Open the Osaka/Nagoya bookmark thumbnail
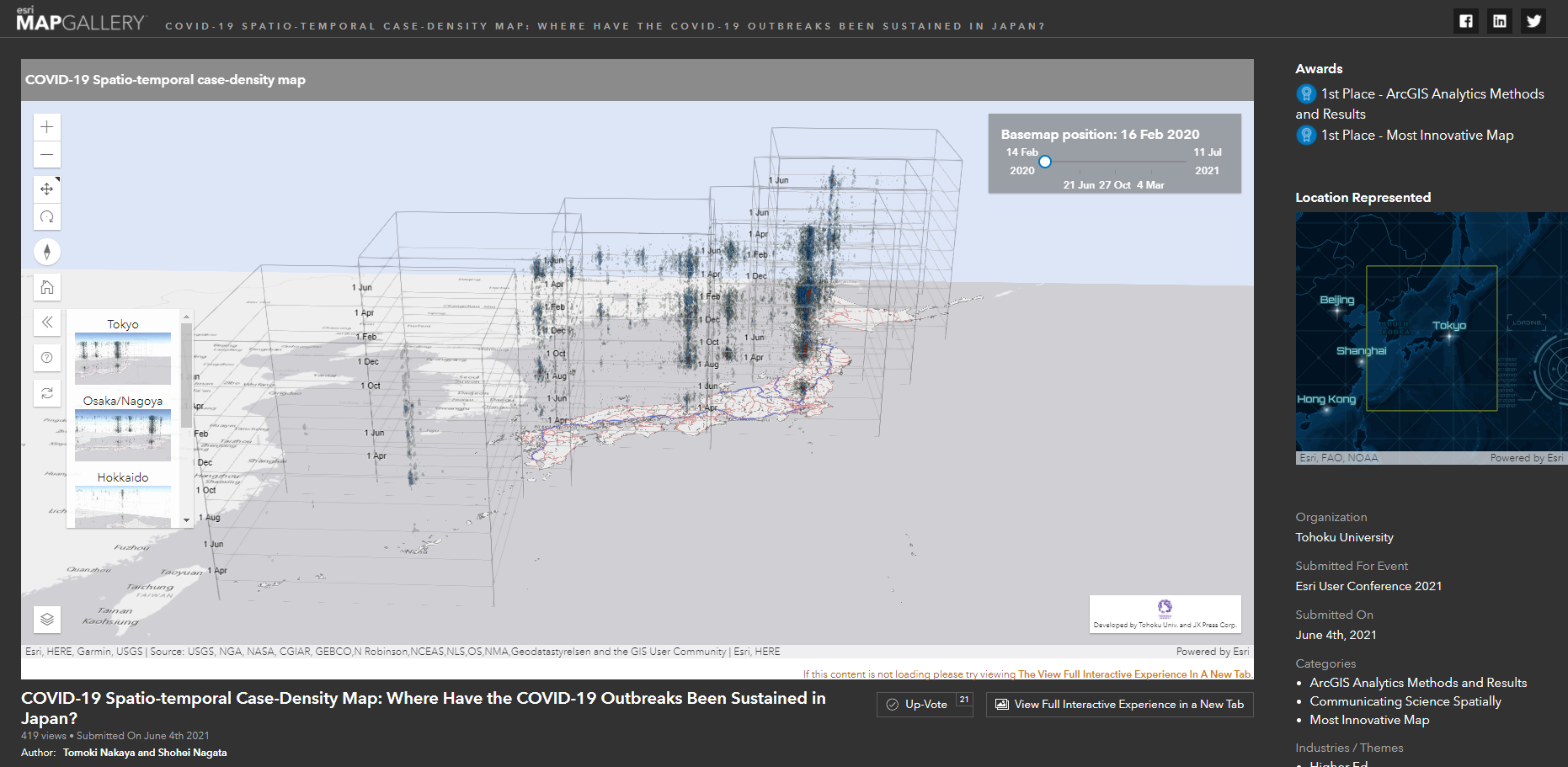 coord(123,434)
